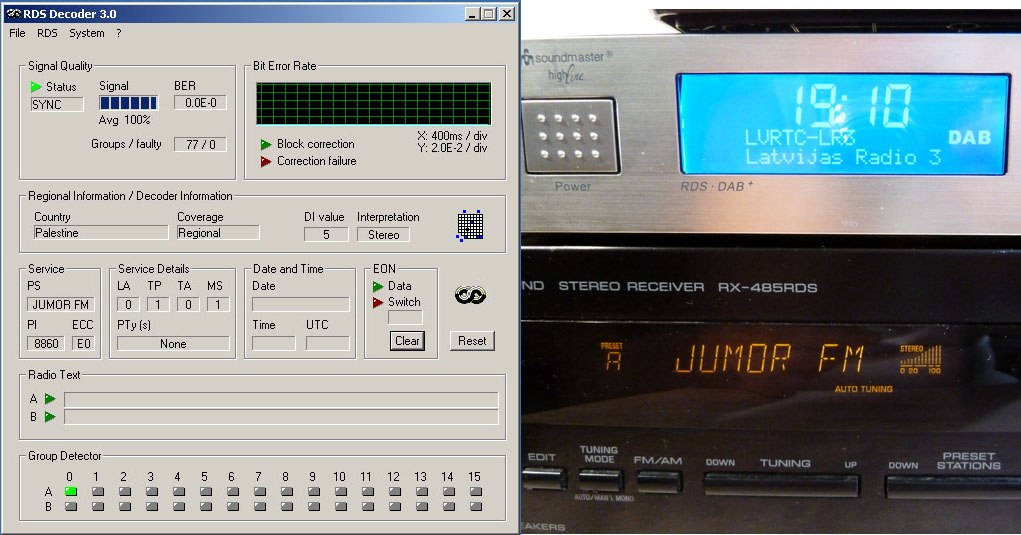The width and height of the screenshot is (1021, 535).
Task: Click the Bit Error Rate green grid graph
Action: click(374, 103)
